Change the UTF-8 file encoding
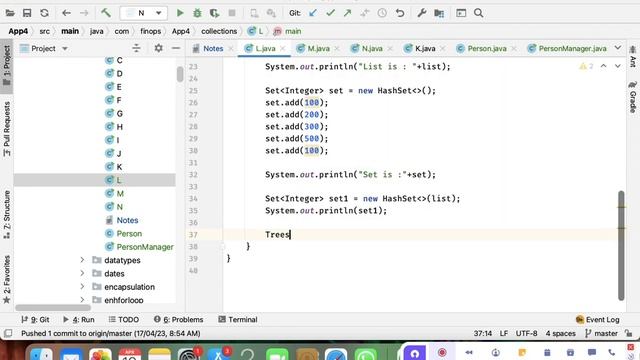The image size is (640, 360). click(x=526, y=333)
